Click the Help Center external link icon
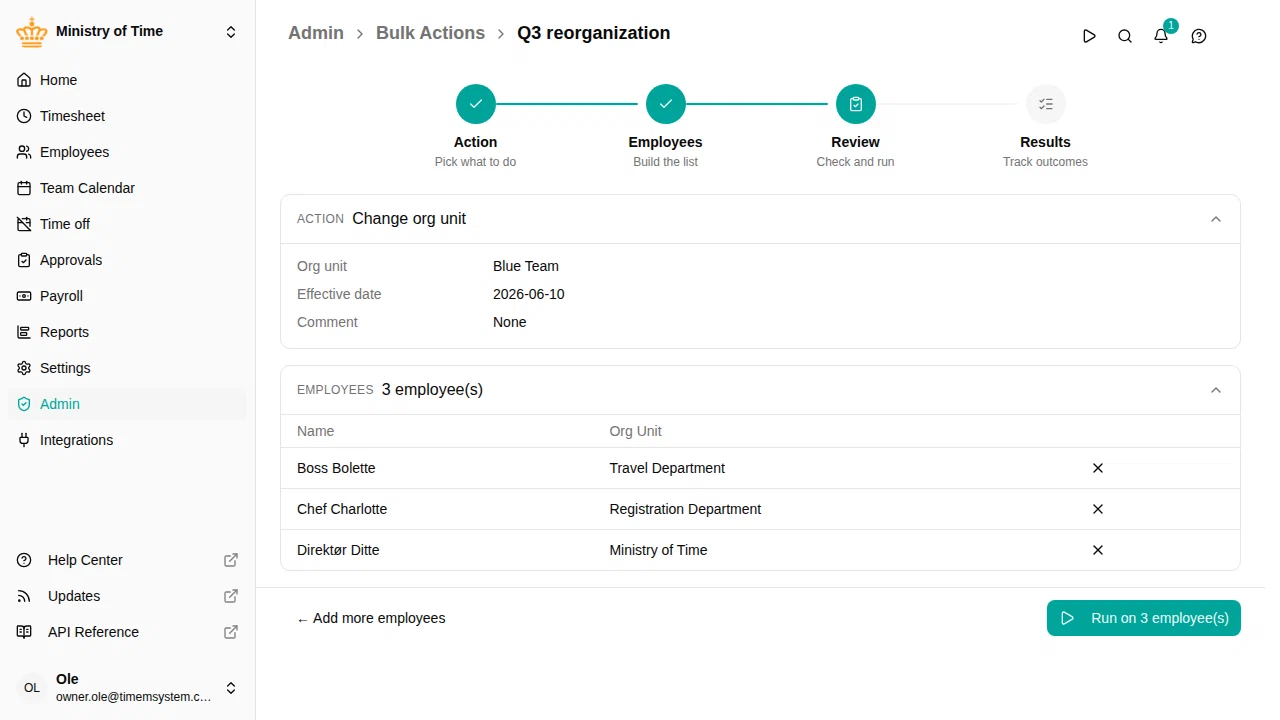The width and height of the screenshot is (1280, 720). pyautogui.click(x=231, y=560)
